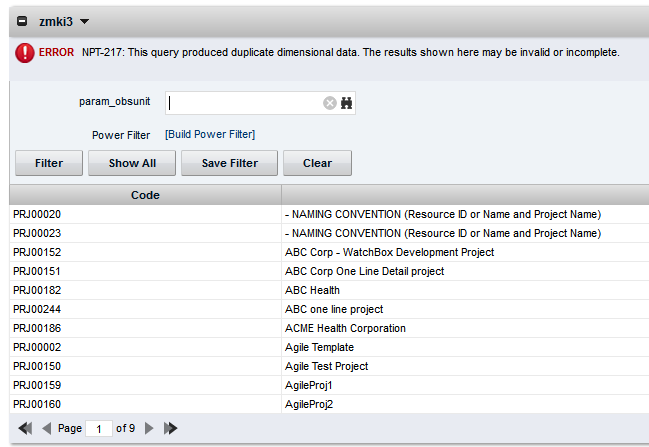Select the ABC Health project row

(329, 290)
